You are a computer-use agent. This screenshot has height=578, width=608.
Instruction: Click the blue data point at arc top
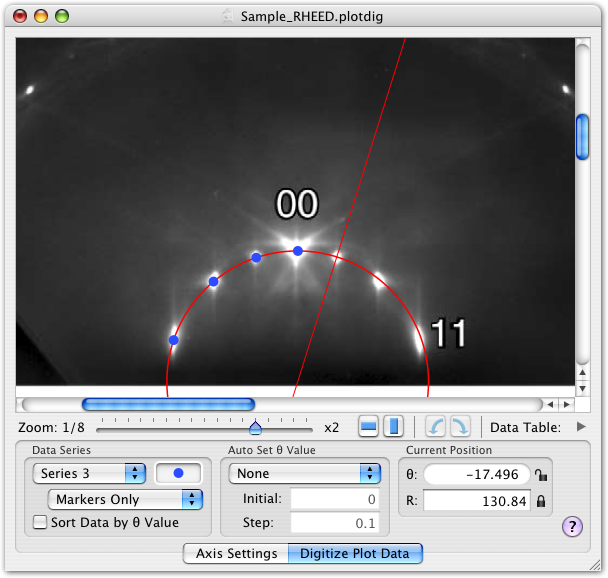click(x=298, y=251)
